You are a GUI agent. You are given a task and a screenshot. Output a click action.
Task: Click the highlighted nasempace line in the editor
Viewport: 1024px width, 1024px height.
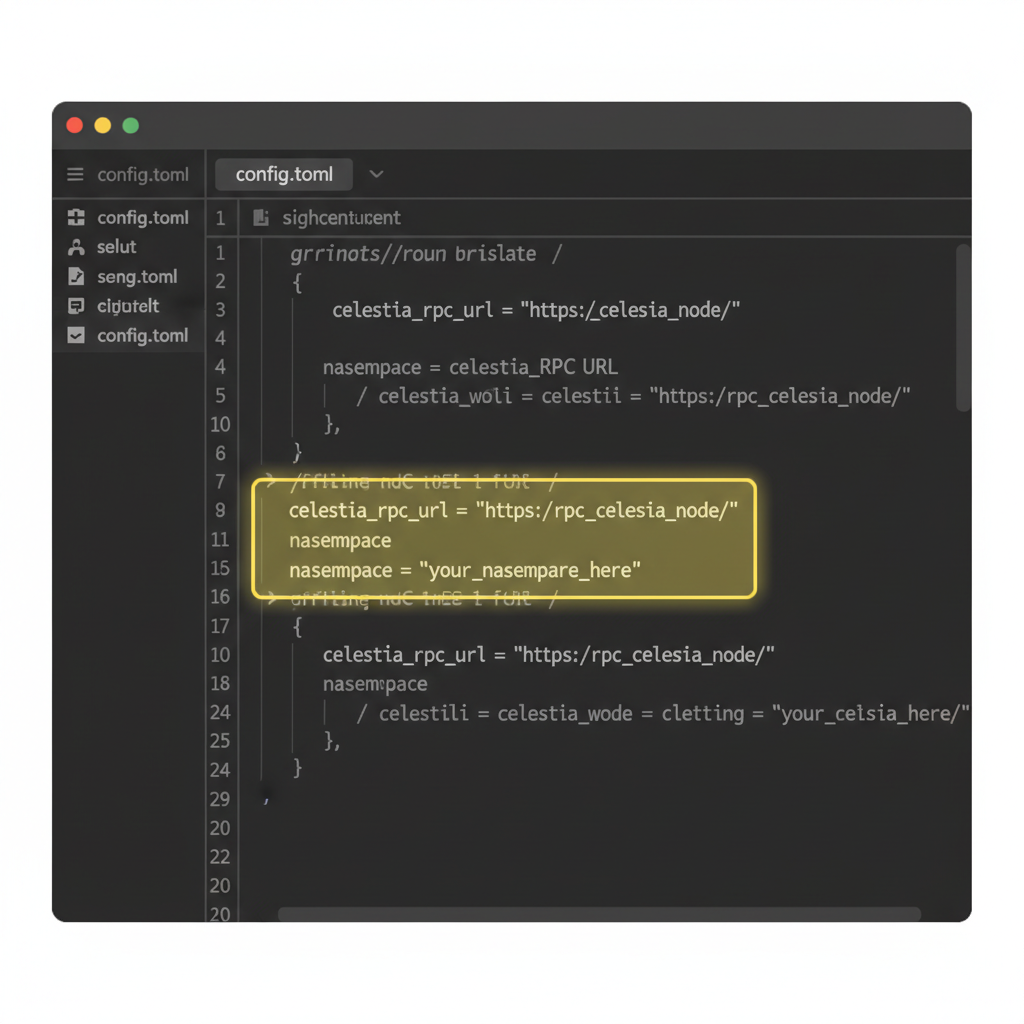340,540
